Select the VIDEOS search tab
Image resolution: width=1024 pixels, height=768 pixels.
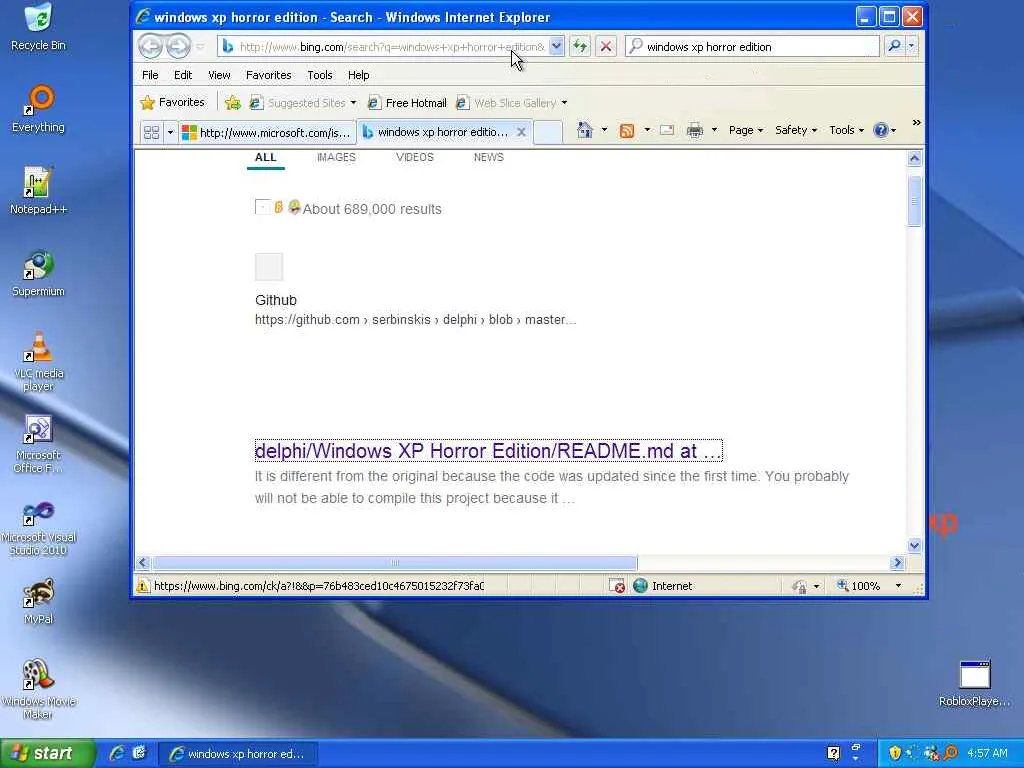click(415, 157)
